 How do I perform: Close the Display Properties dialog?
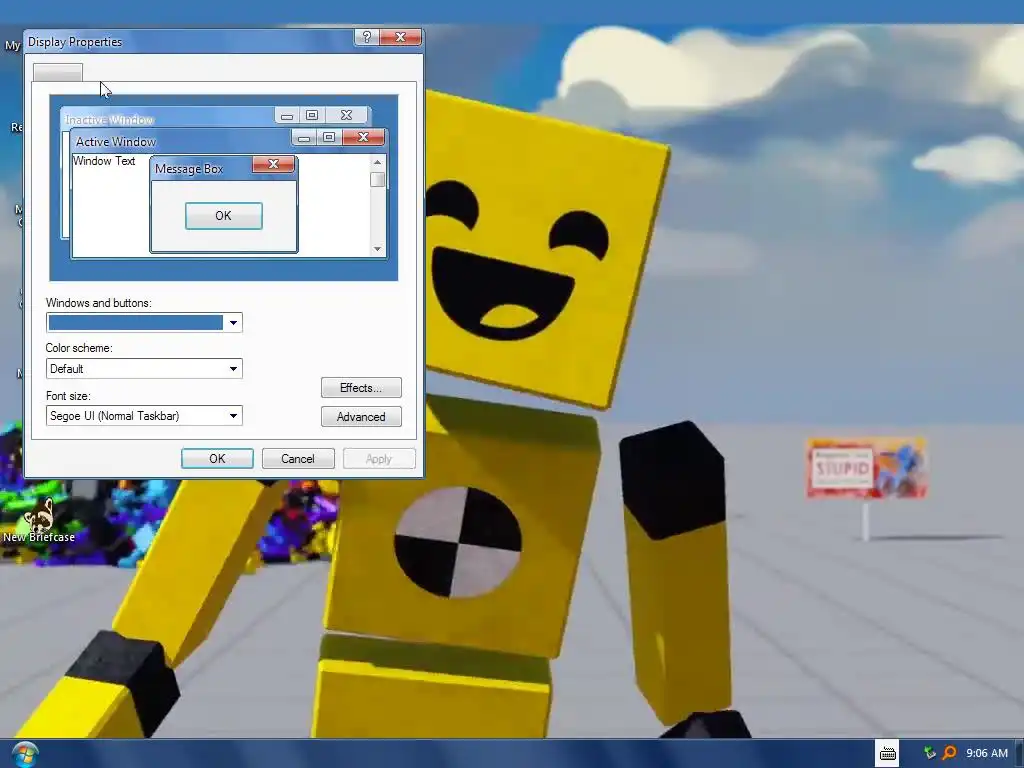click(400, 37)
